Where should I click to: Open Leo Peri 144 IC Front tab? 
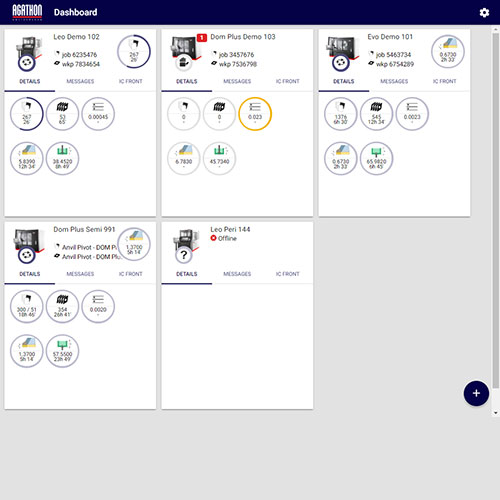[288, 274]
